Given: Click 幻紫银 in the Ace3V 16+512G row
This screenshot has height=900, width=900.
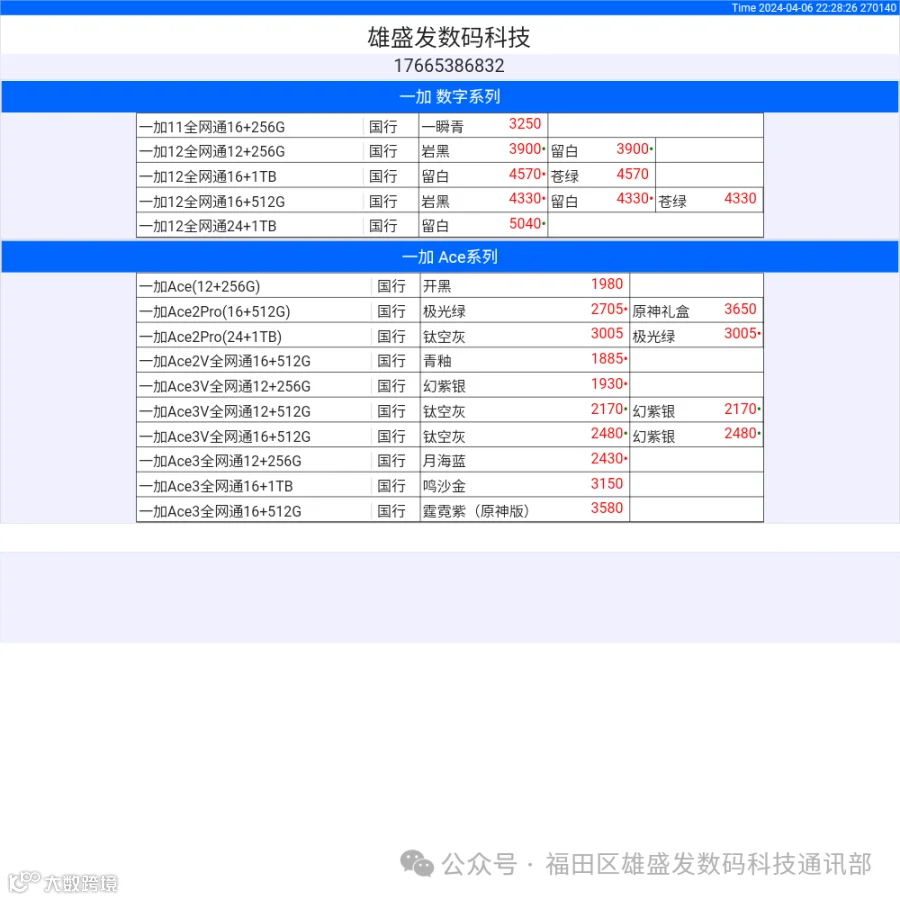Looking at the screenshot, I should tap(653, 437).
